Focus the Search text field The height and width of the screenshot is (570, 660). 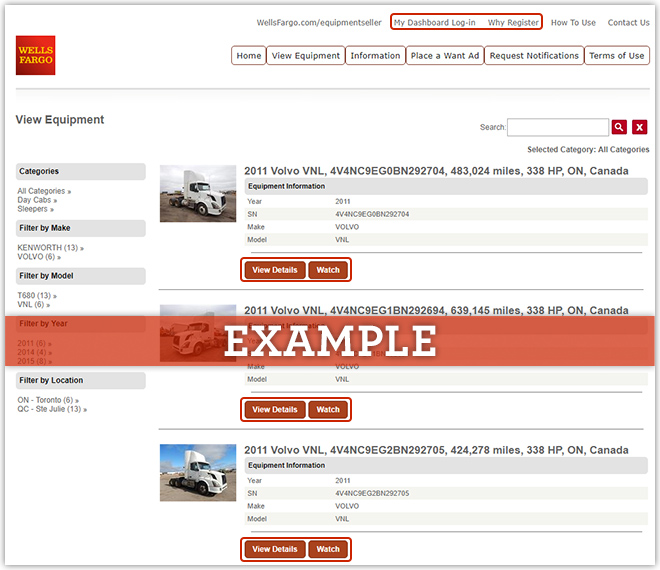click(x=558, y=127)
